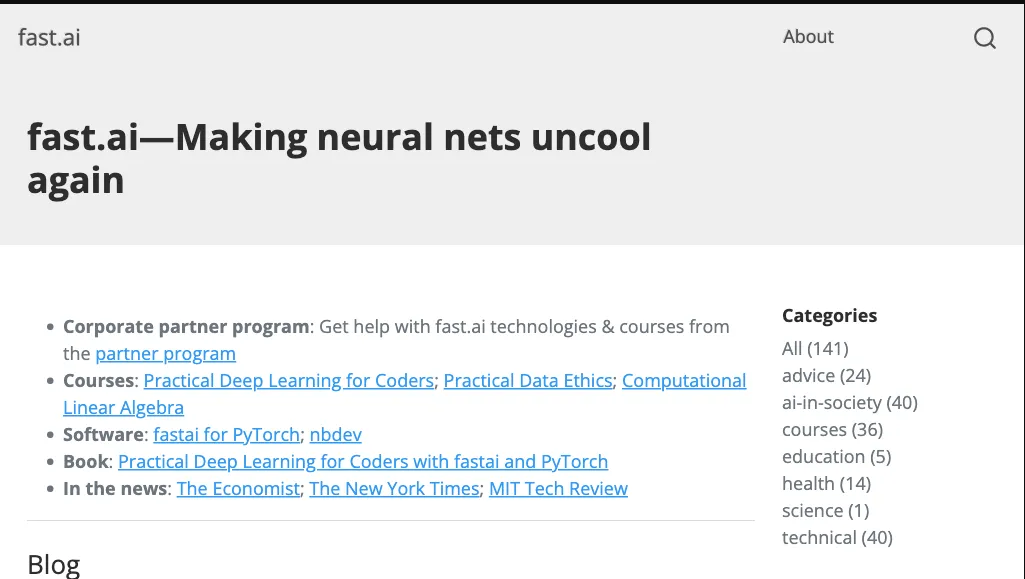Open fastai for PyTorch software link

pyautogui.click(x=226, y=435)
